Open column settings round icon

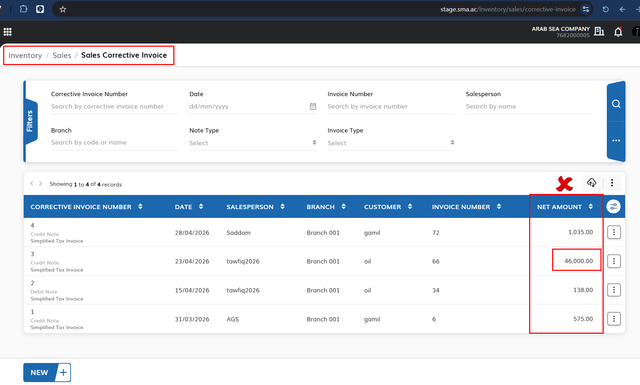(613, 207)
